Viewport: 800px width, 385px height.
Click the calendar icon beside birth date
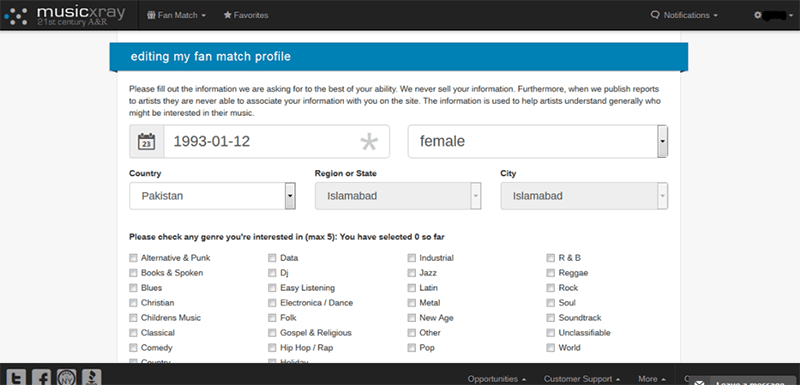click(146, 141)
